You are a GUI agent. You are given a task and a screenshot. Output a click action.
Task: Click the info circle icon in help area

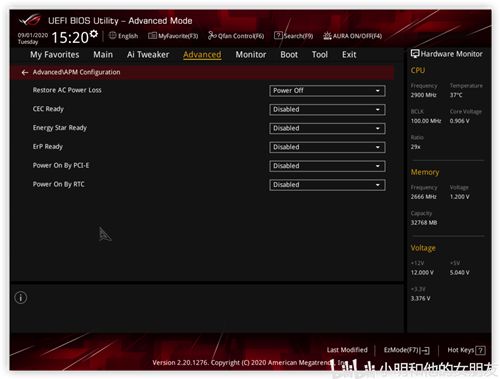click(x=21, y=298)
